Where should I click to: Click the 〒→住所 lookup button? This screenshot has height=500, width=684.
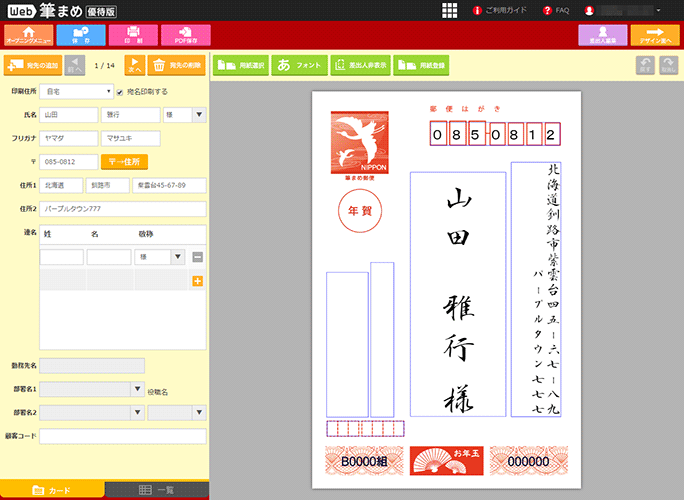point(124,162)
